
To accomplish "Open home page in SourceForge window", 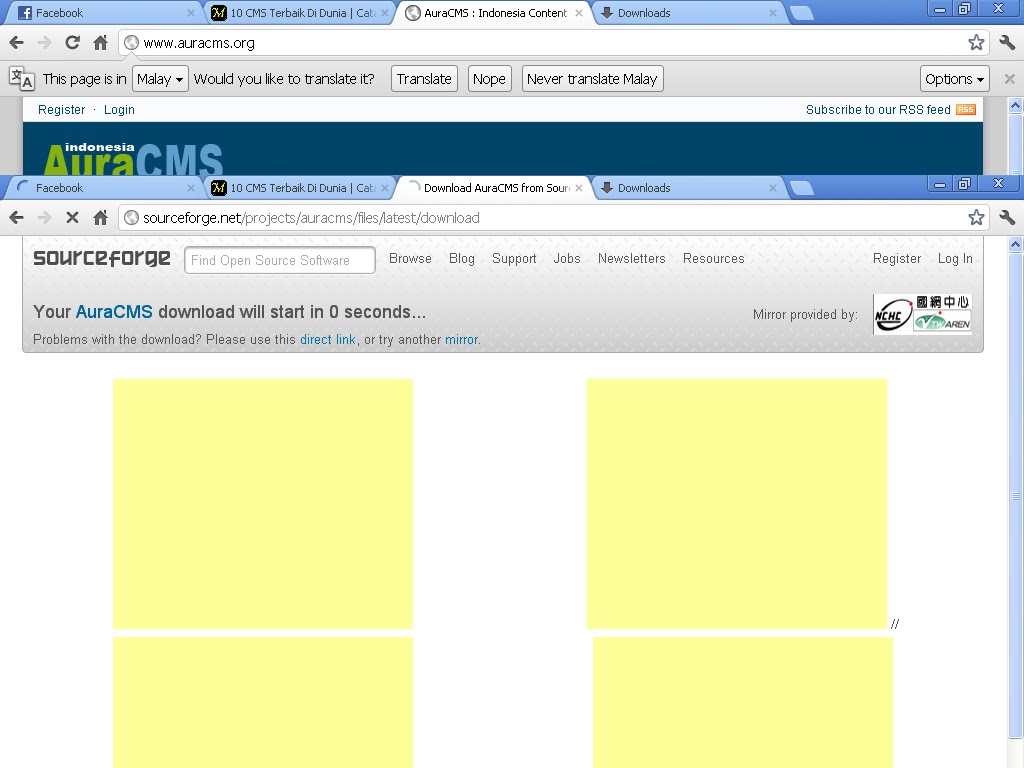I will [100, 218].
